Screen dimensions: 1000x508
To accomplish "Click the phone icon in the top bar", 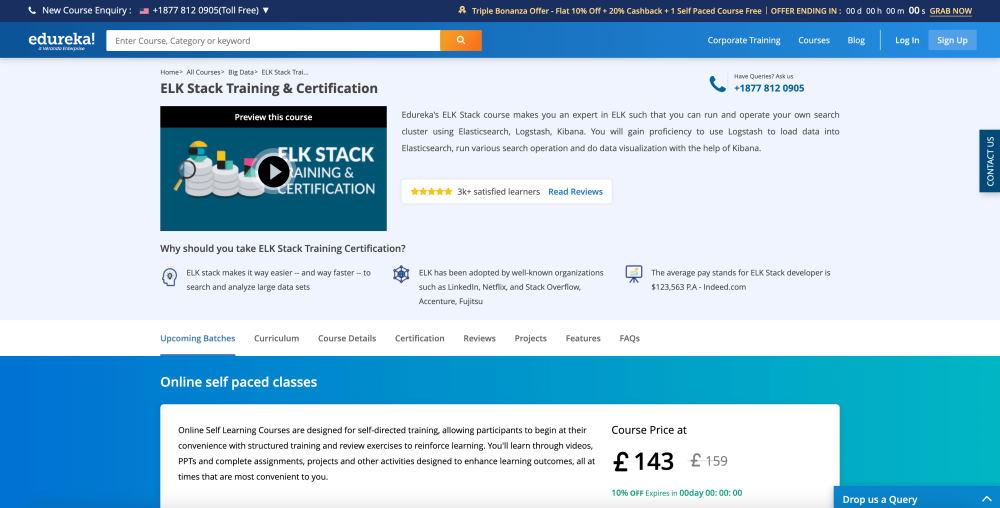I will (32, 10).
